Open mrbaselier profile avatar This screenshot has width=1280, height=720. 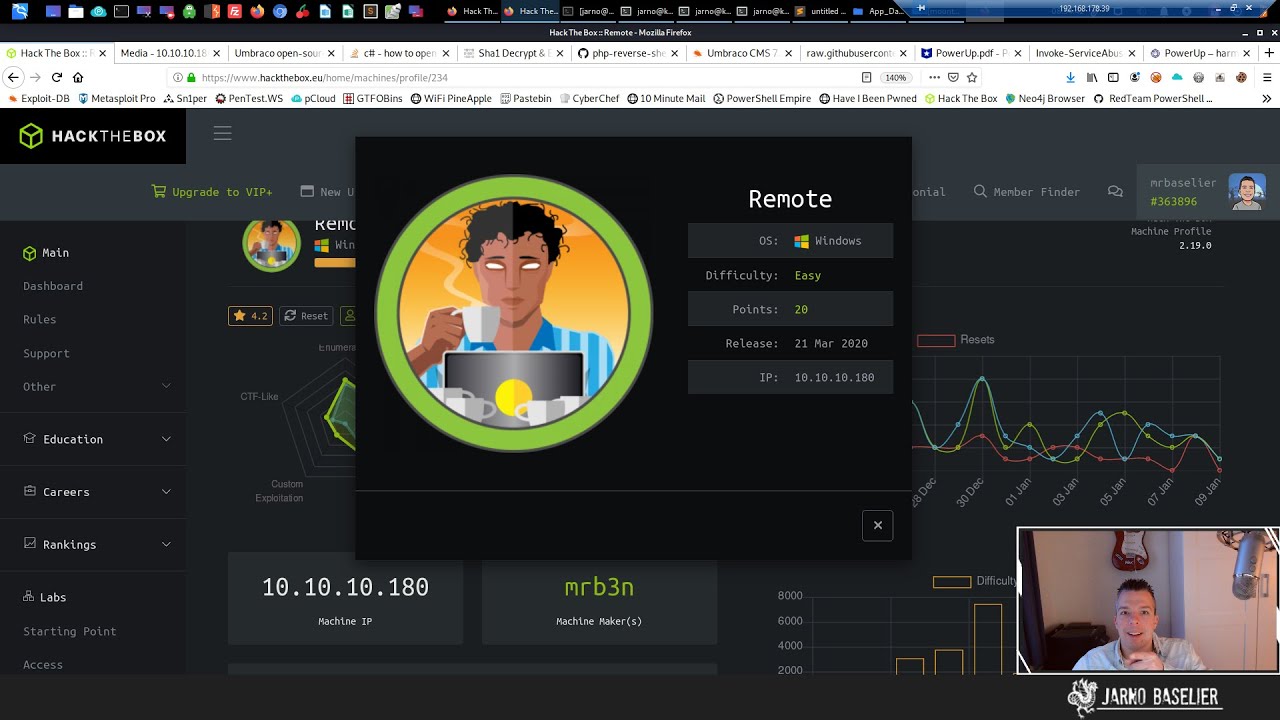[1246, 191]
